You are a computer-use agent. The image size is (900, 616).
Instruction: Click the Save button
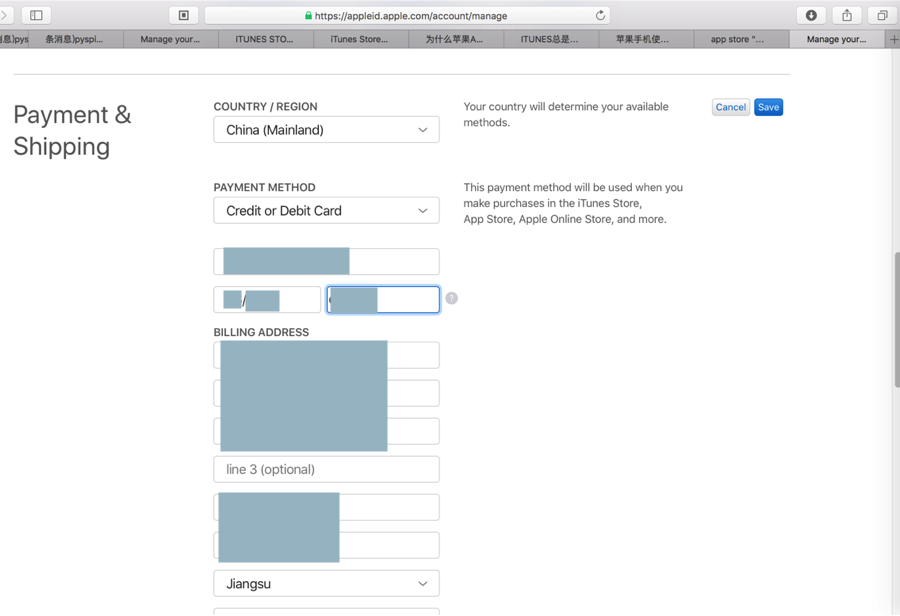pyautogui.click(x=768, y=107)
